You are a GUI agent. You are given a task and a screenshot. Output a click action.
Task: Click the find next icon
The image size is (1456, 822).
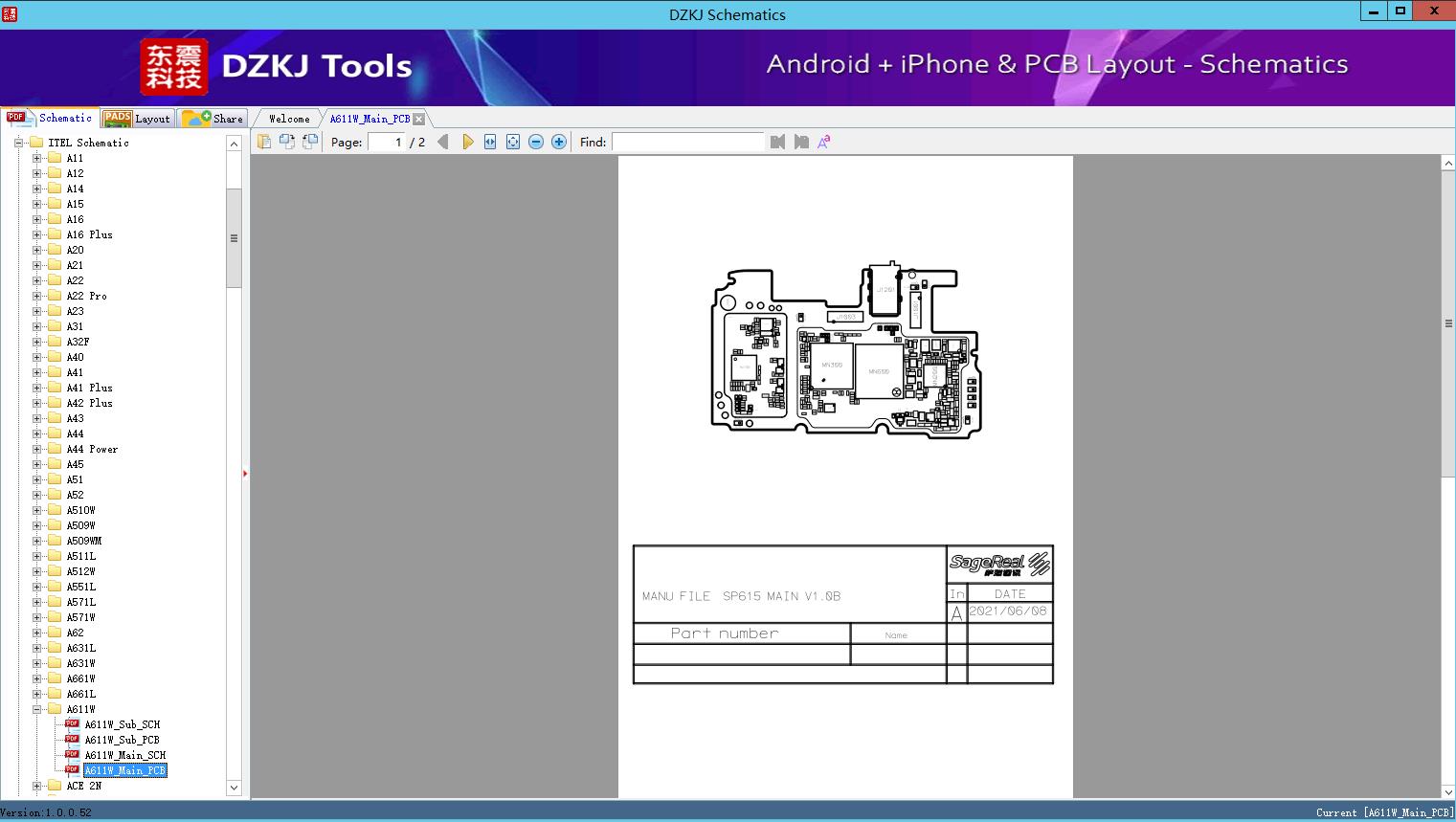[801, 142]
